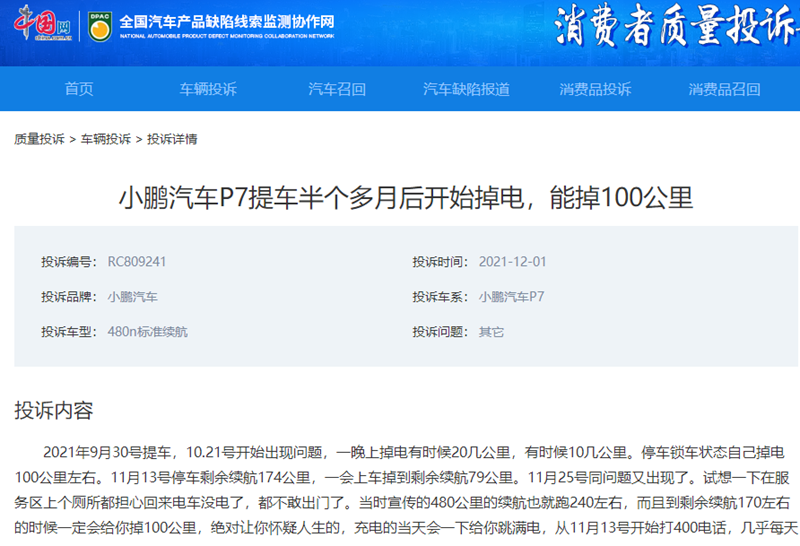Screen dimensions: 800x546
Task: Switch to the 消费品投诉 section
Action: click(x=595, y=89)
